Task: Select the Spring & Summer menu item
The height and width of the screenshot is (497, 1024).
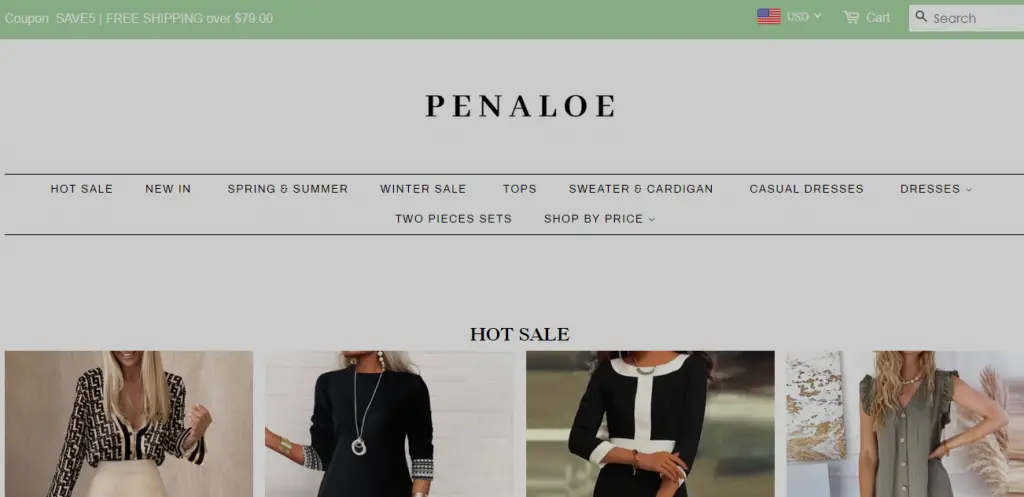Action: click(x=287, y=189)
